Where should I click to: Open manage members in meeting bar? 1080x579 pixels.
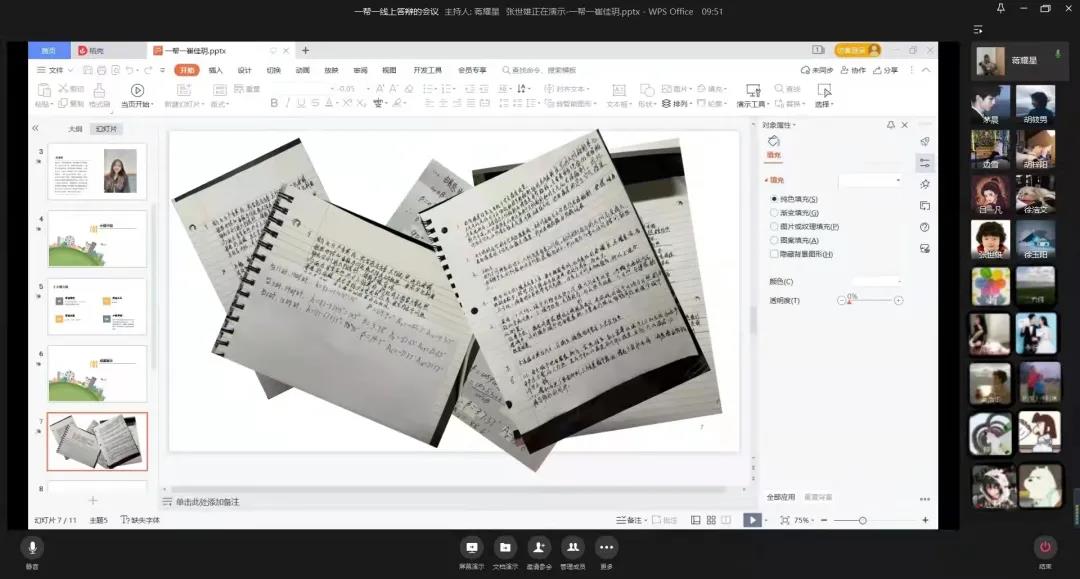[x=572, y=548]
